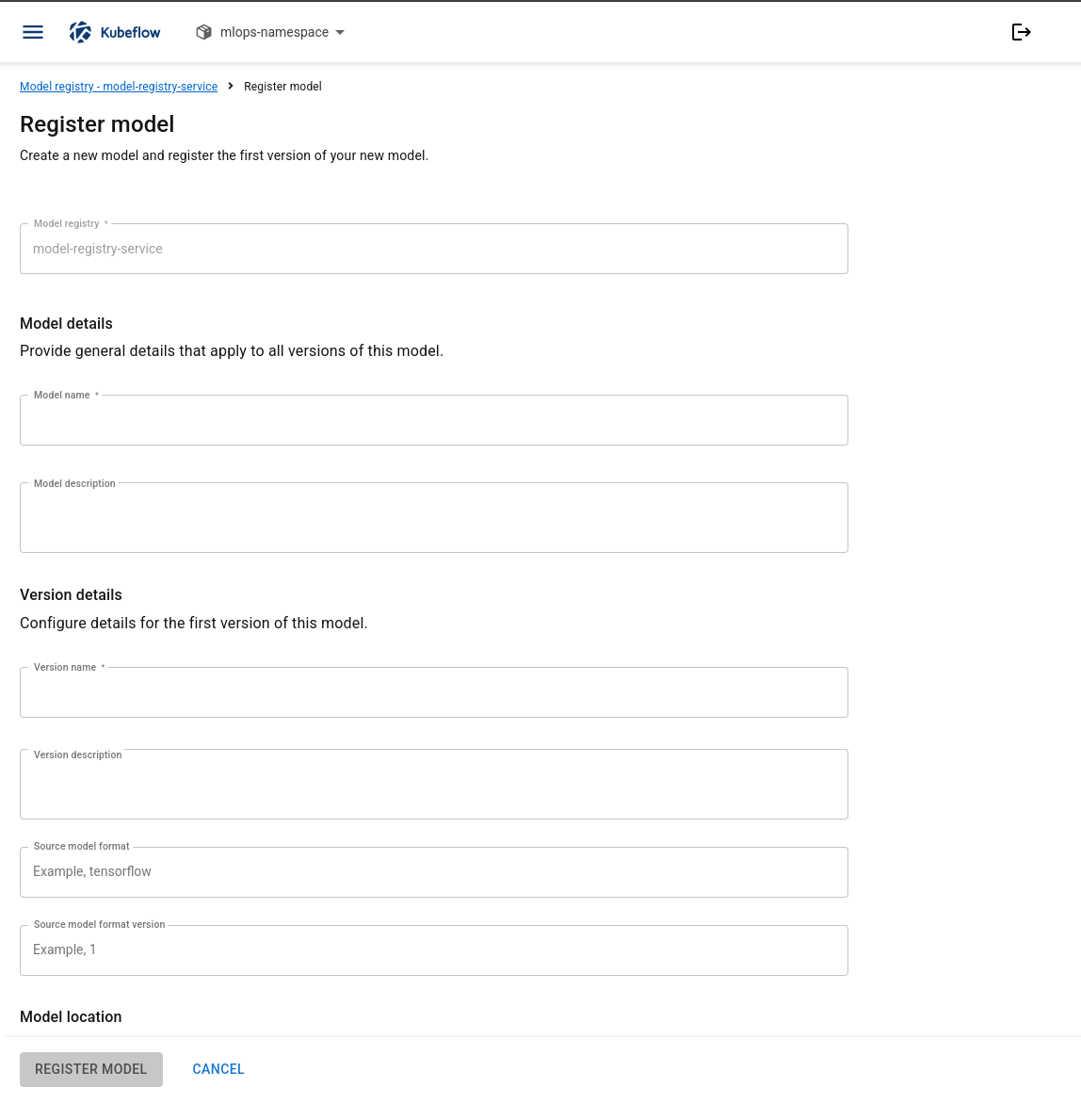
Task: Click 'Configure details for the first version' text
Action: (x=193, y=623)
